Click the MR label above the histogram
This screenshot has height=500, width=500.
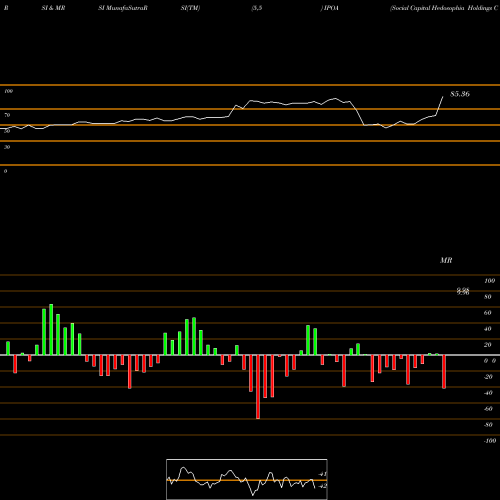[x=446, y=260]
